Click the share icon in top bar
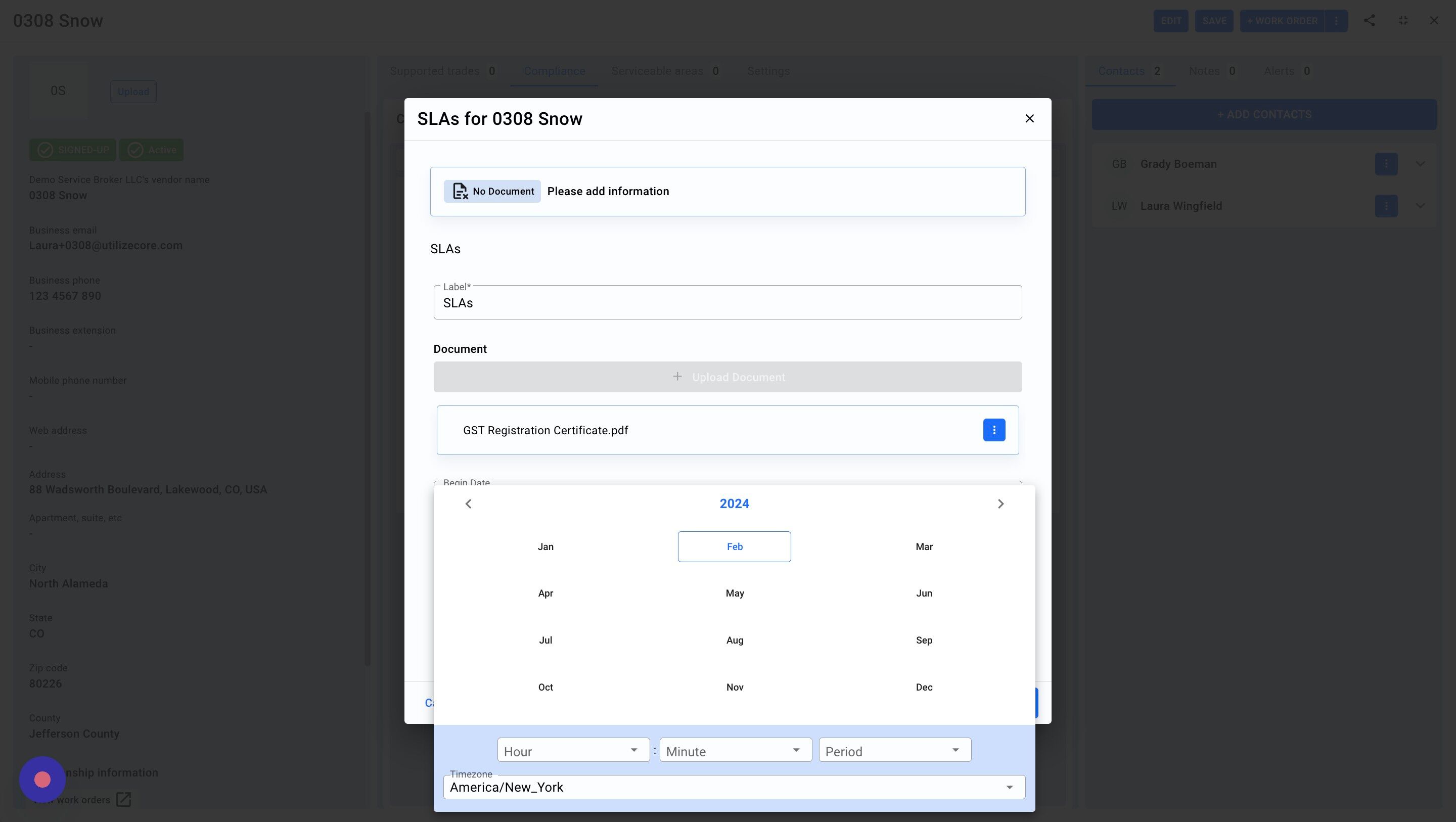This screenshot has height=822, width=1456. click(1369, 21)
